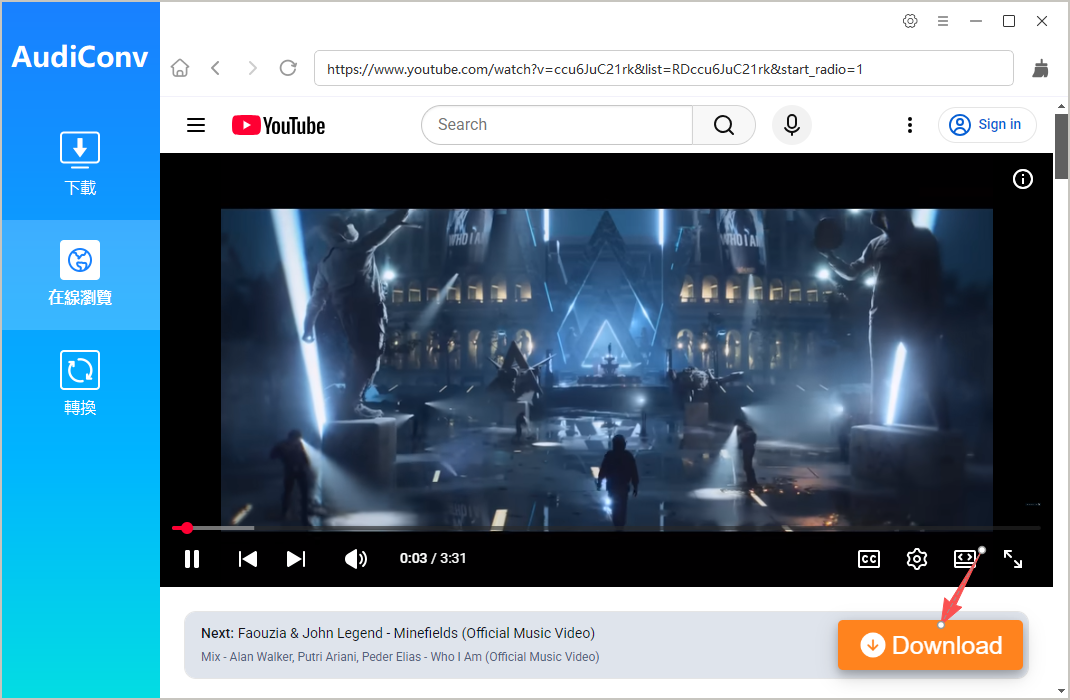Toggle closed captions CC button
Image resolution: width=1070 pixels, height=700 pixels.
(869, 559)
